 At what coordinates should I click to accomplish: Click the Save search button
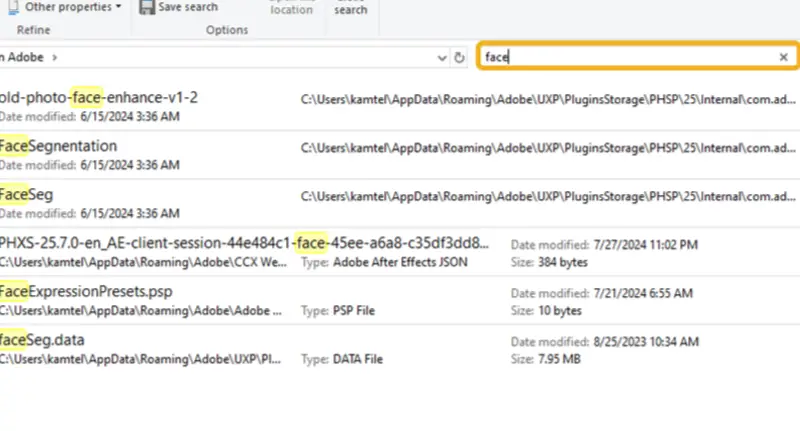179,7
